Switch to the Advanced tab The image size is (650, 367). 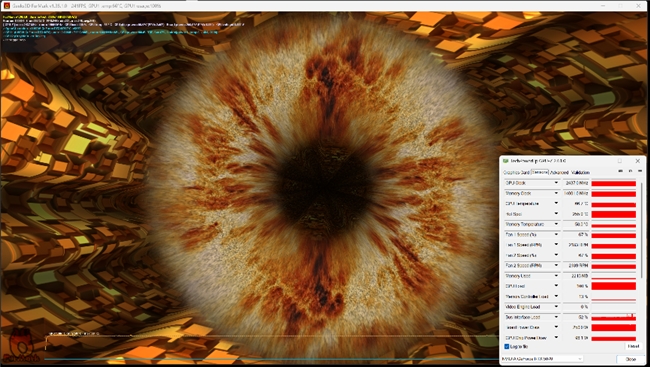coord(559,173)
